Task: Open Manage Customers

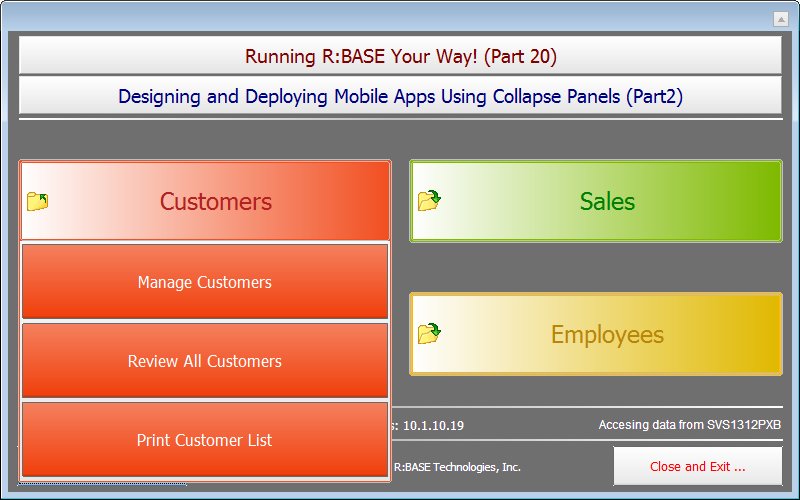Action: click(x=205, y=282)
